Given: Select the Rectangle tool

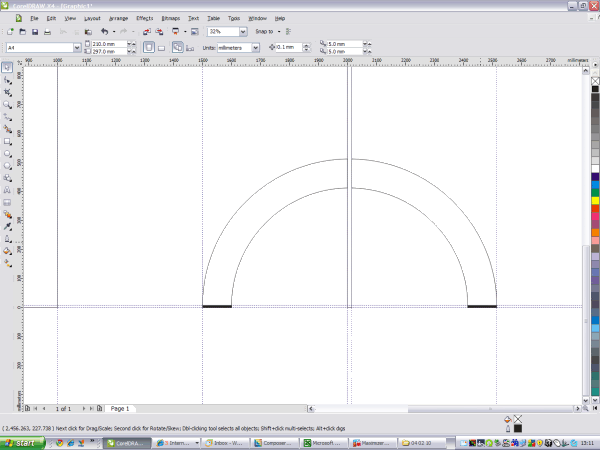Looking at the screenshot, I should pyautogui.click(x=7, y=141).
